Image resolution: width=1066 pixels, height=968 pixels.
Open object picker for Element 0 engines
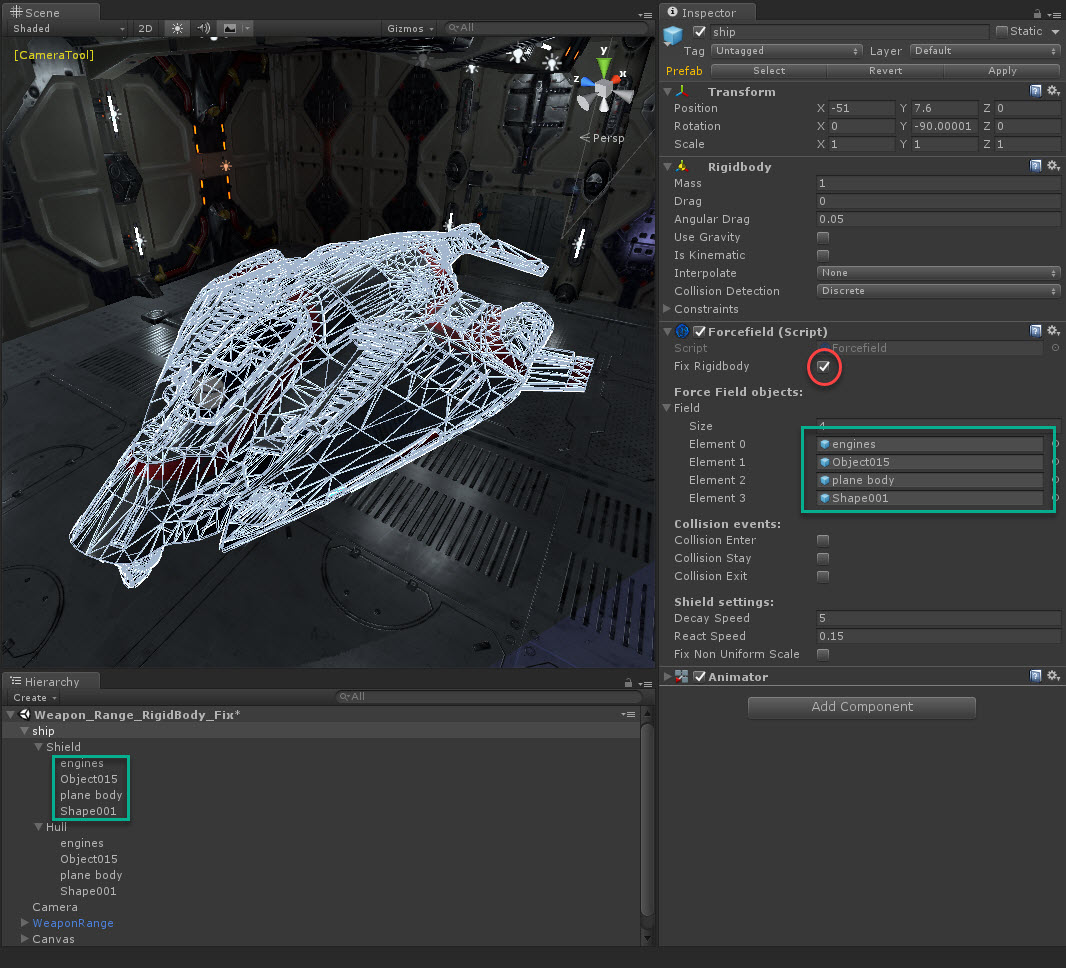click(1055, 444)
